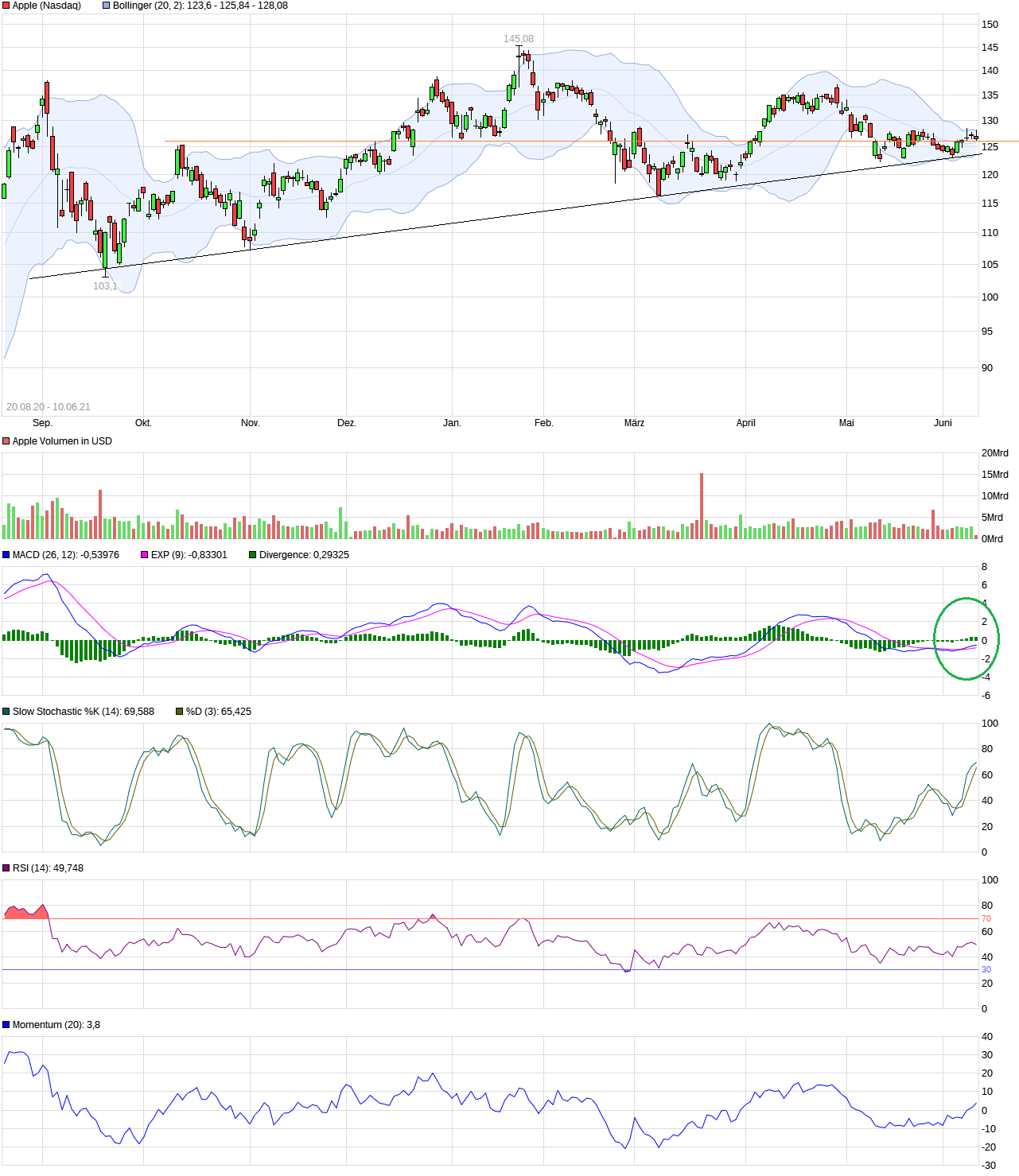The image size is (1019, 1176).
Task: Select the Apple (Nasdaq) legend color marker
Action: coord(6,5)
